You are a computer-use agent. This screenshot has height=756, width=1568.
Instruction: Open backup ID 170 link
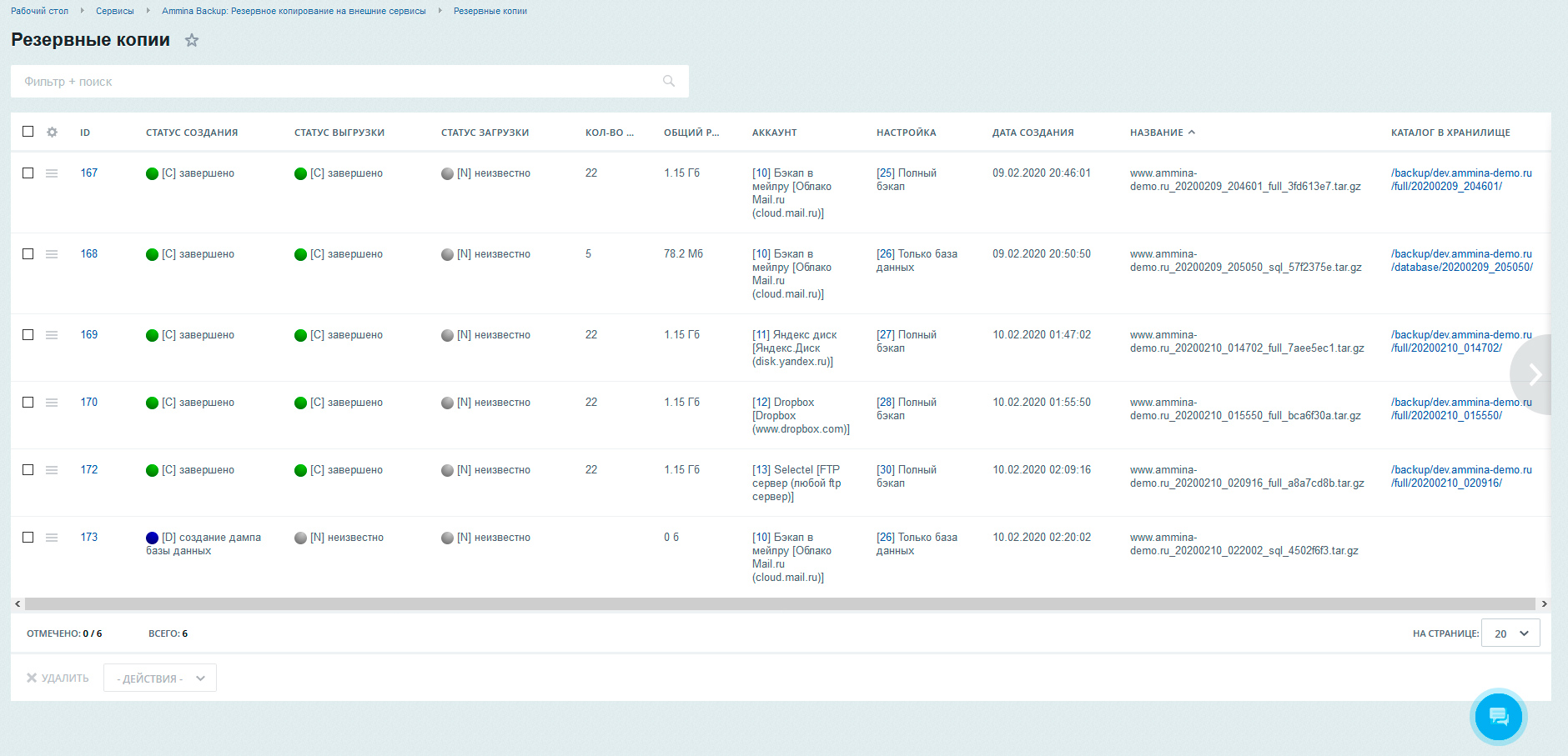click(x=89, y=402)
